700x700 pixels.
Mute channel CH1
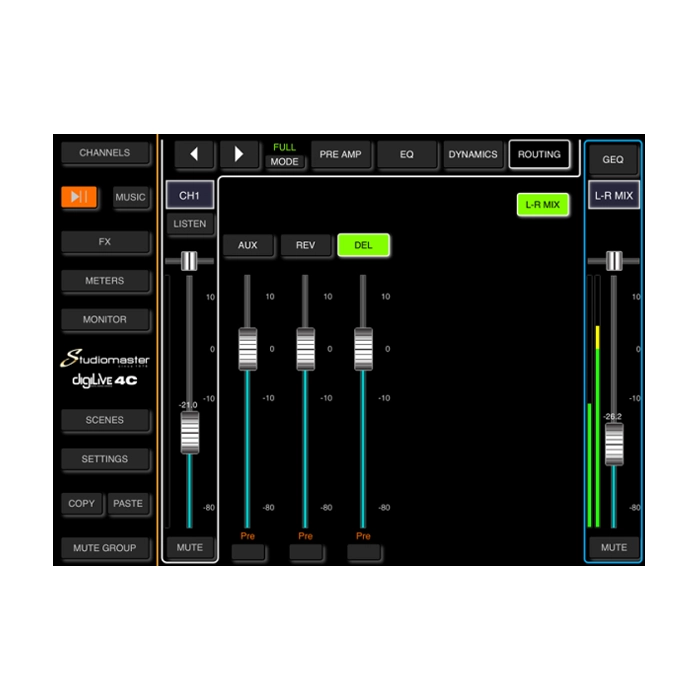click(x=189, y=547)
